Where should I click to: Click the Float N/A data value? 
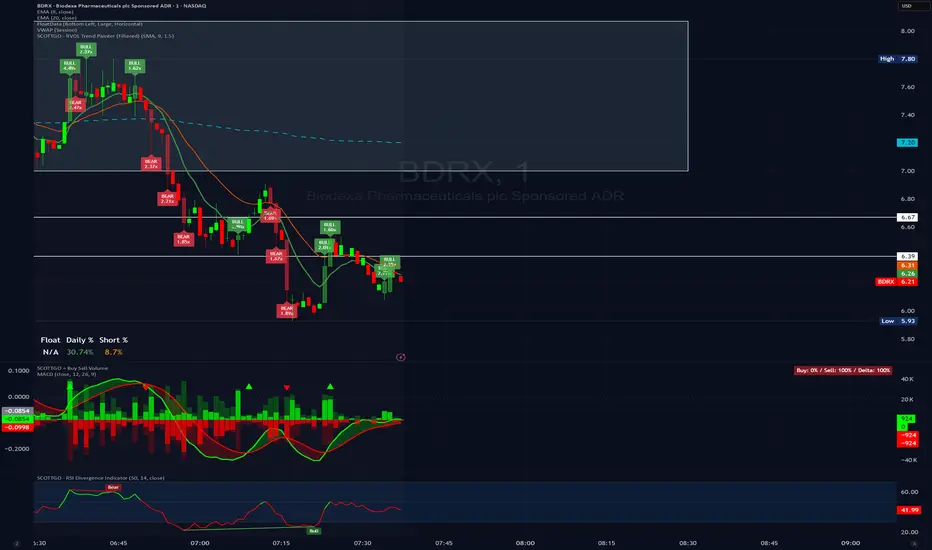coord(51,352)
